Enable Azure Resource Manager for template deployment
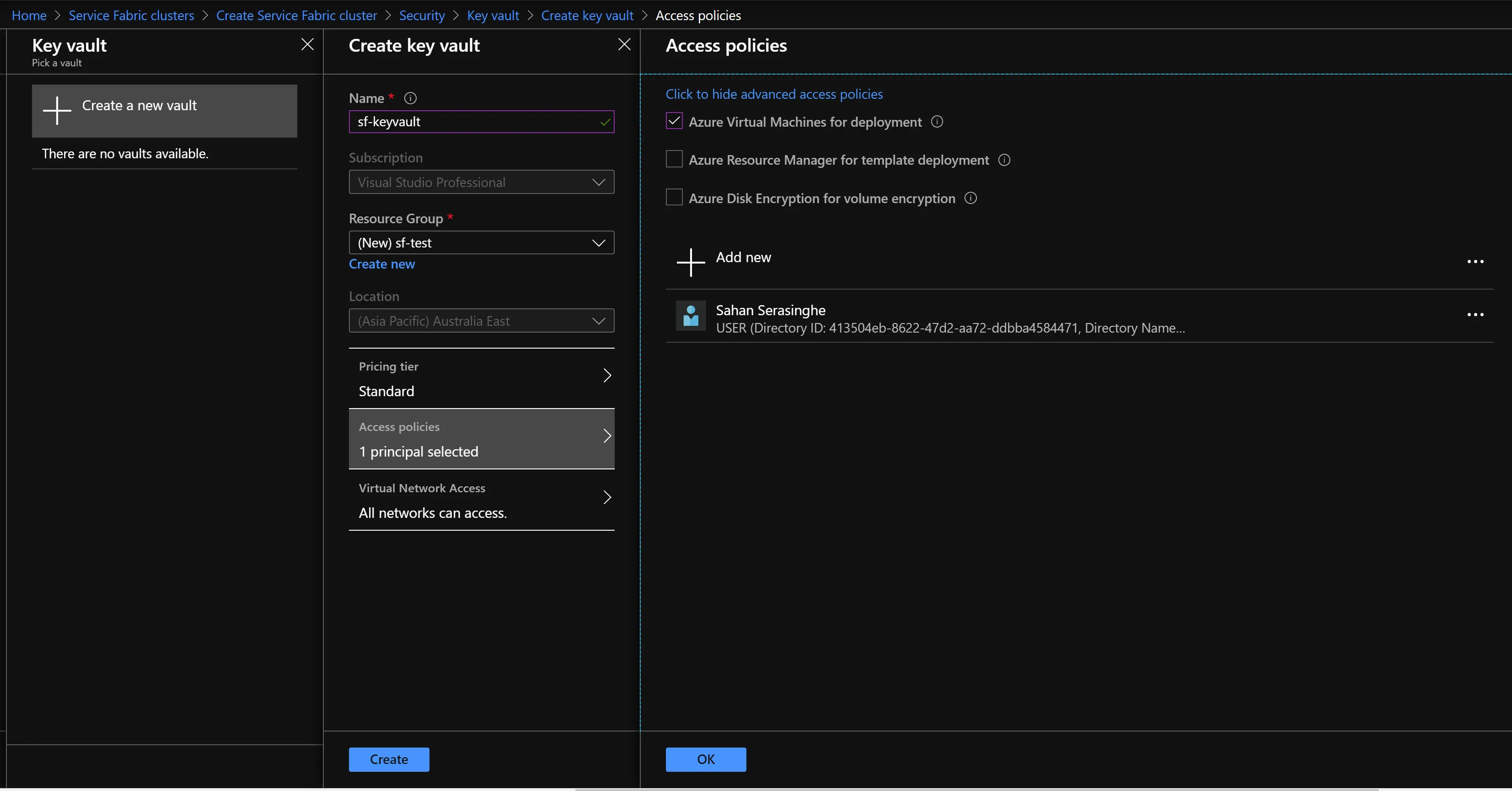This screenshot has width=1512, height=791. tap(674, 159)
